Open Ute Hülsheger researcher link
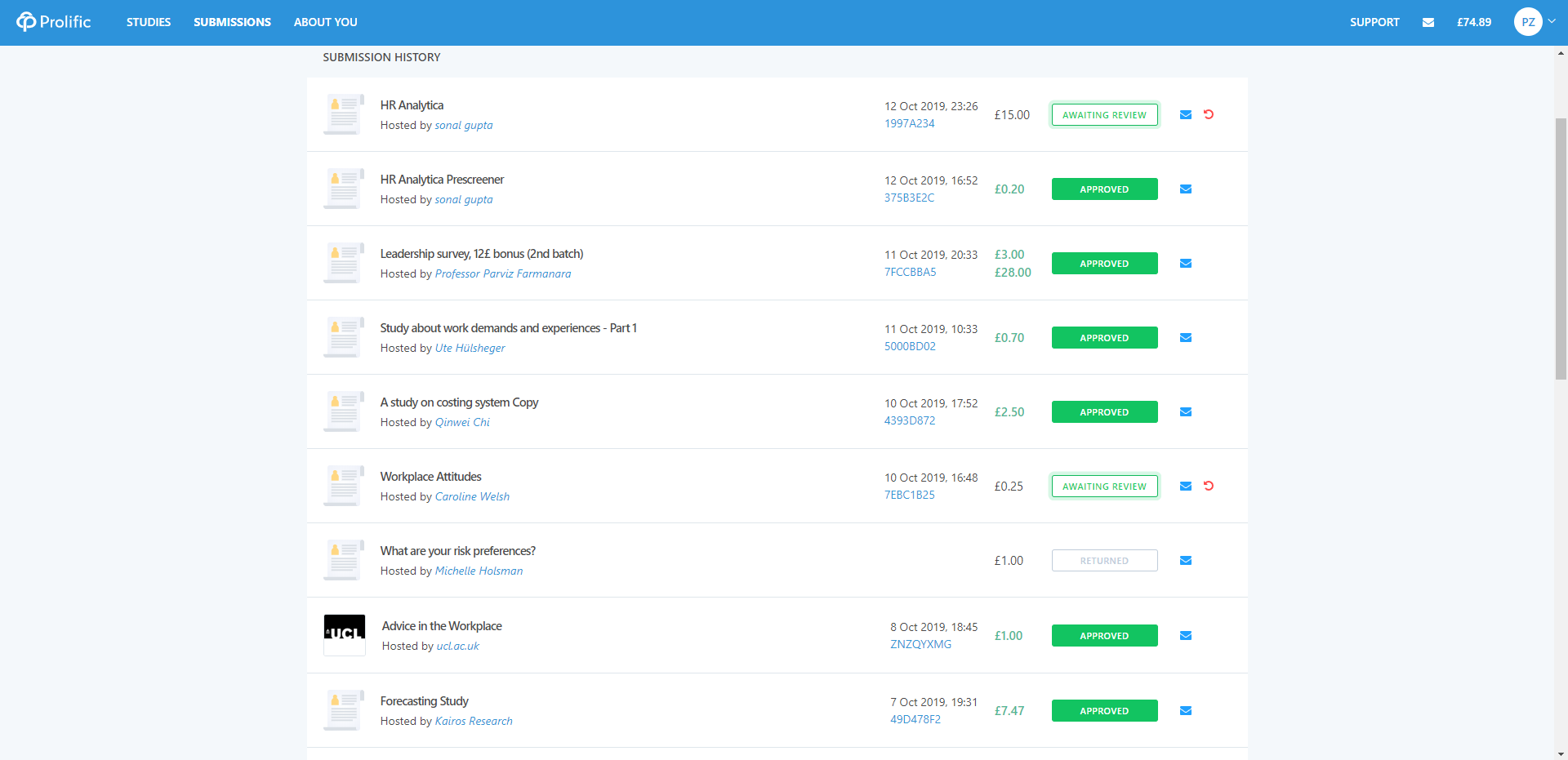 point(470,349)
